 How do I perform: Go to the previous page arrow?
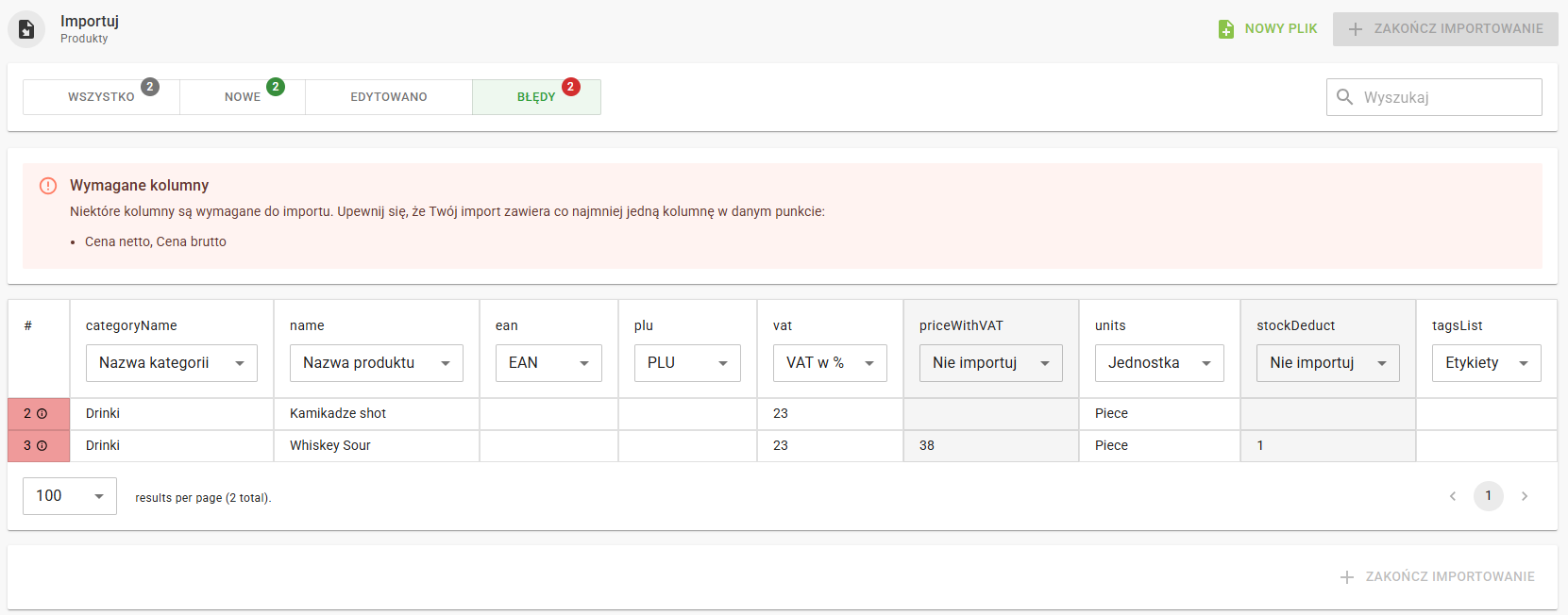(1453, 496)
